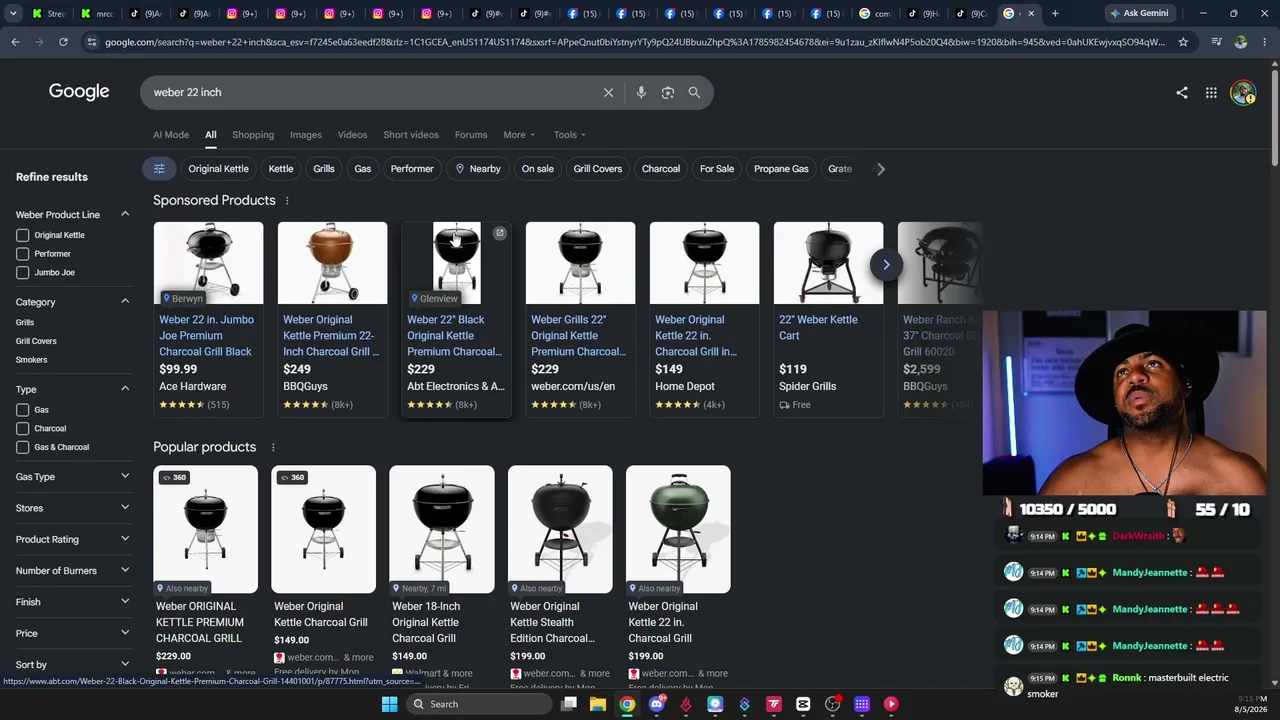Select the For Sale filter chip
The height and width of the screenshot is (720, 1280).
pos(717,169)
